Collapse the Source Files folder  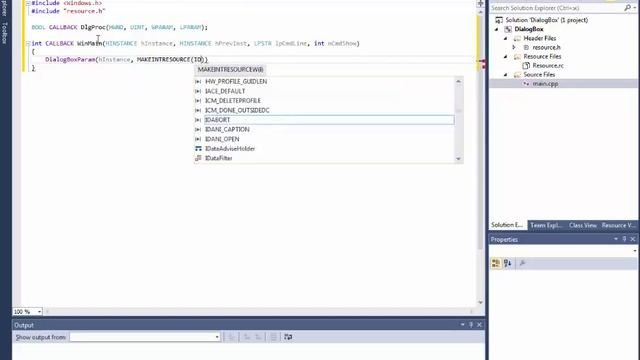(506, 75)
